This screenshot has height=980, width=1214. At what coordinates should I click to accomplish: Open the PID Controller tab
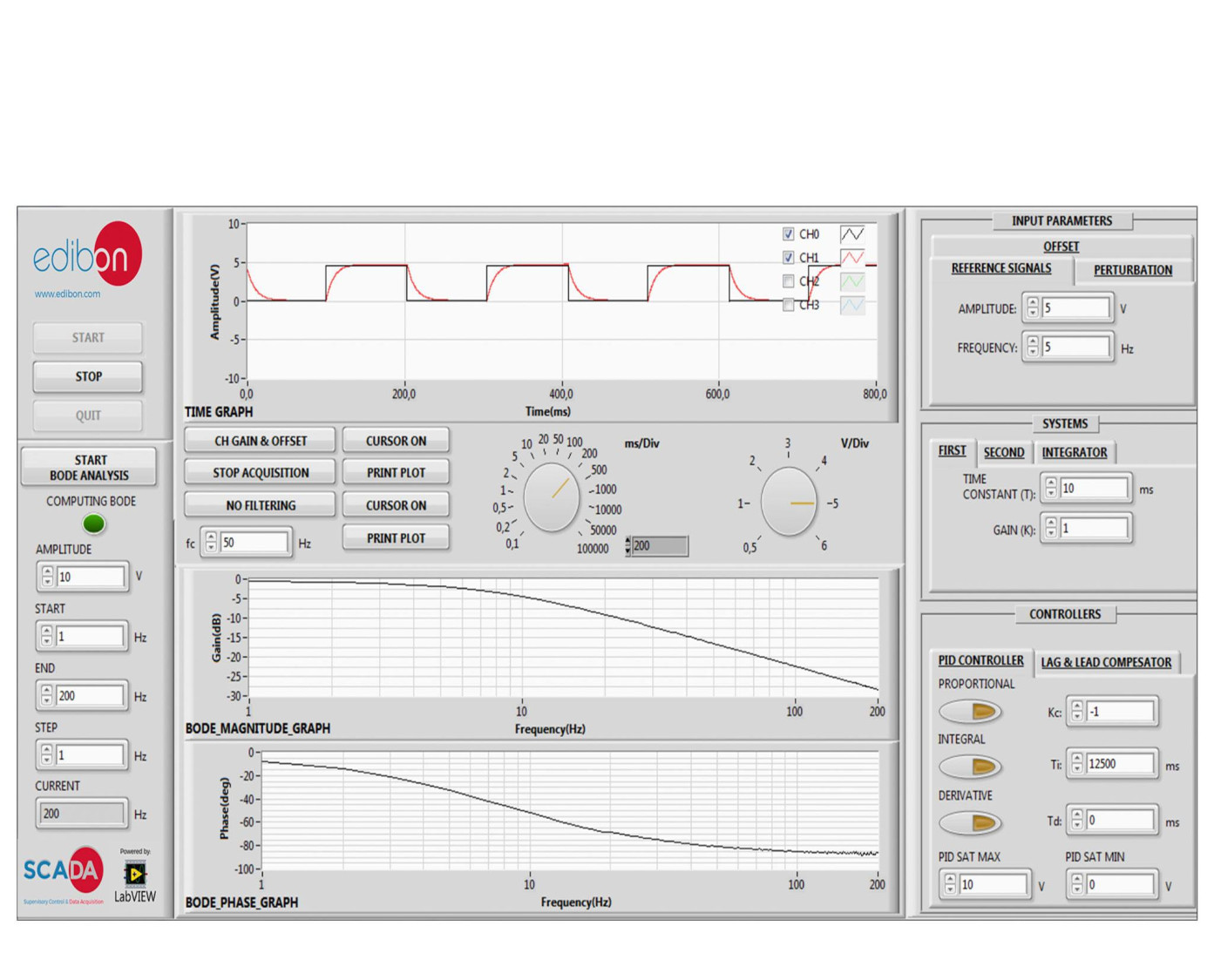980,660
